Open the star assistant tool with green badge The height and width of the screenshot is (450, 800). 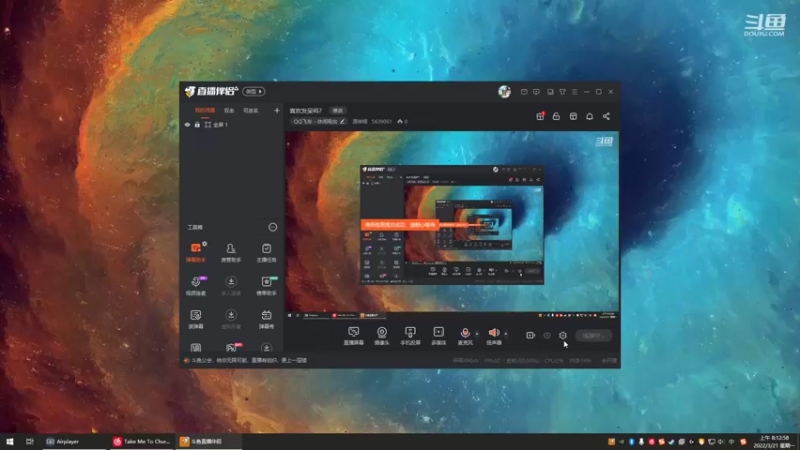(266, 286)
